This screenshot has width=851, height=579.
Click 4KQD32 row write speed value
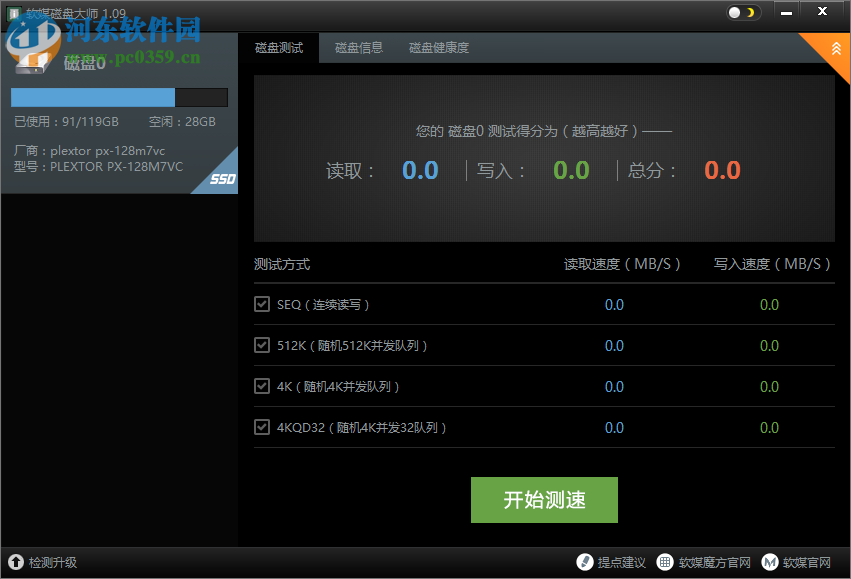point(769,428)
